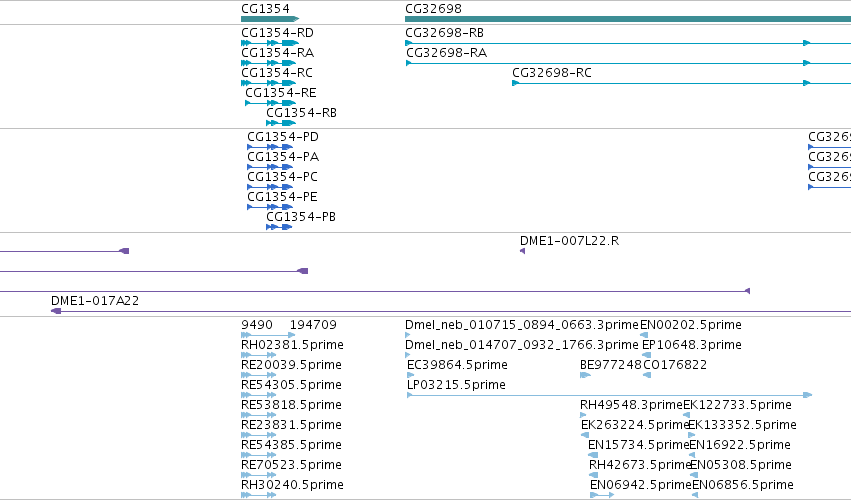Select protein CG1354-PB

tap(301, 217)
